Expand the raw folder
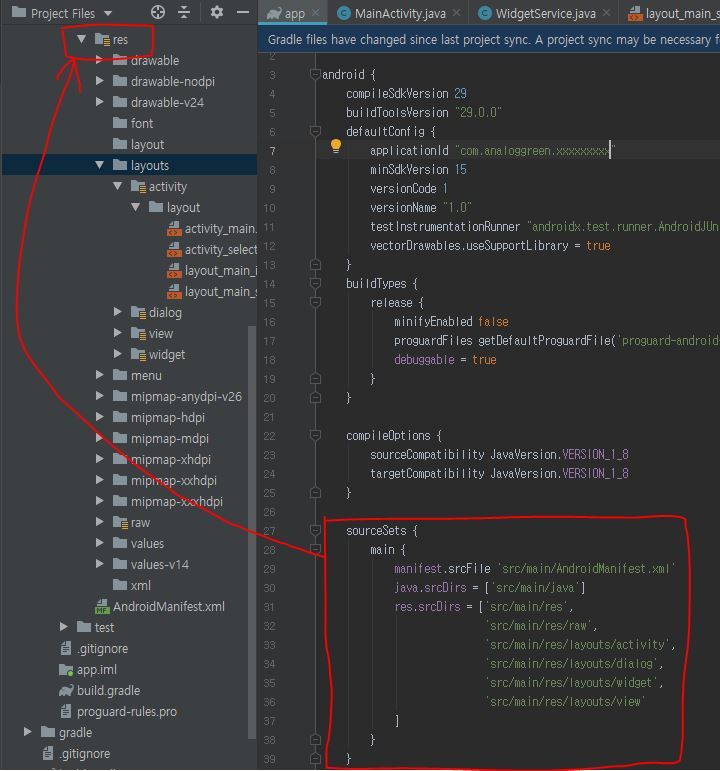The height and width of the screenshot is (771, 720). point(99,522)
